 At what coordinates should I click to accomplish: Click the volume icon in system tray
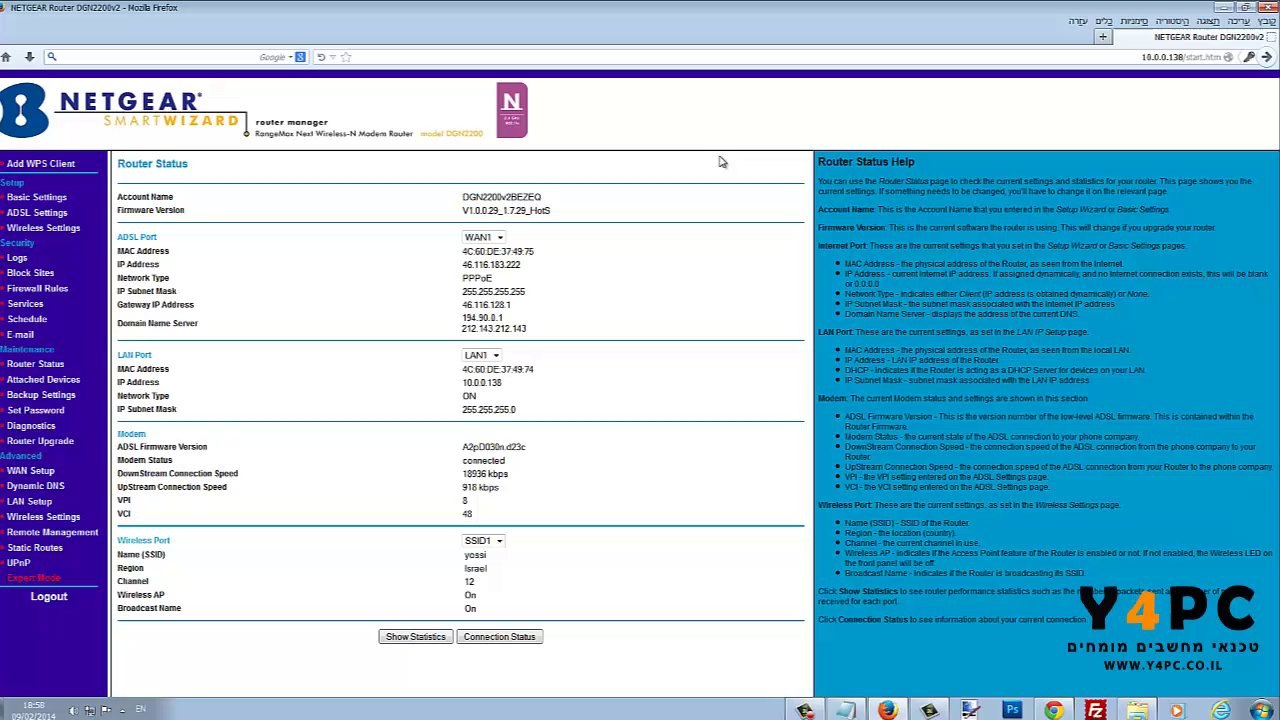point(73,710)
